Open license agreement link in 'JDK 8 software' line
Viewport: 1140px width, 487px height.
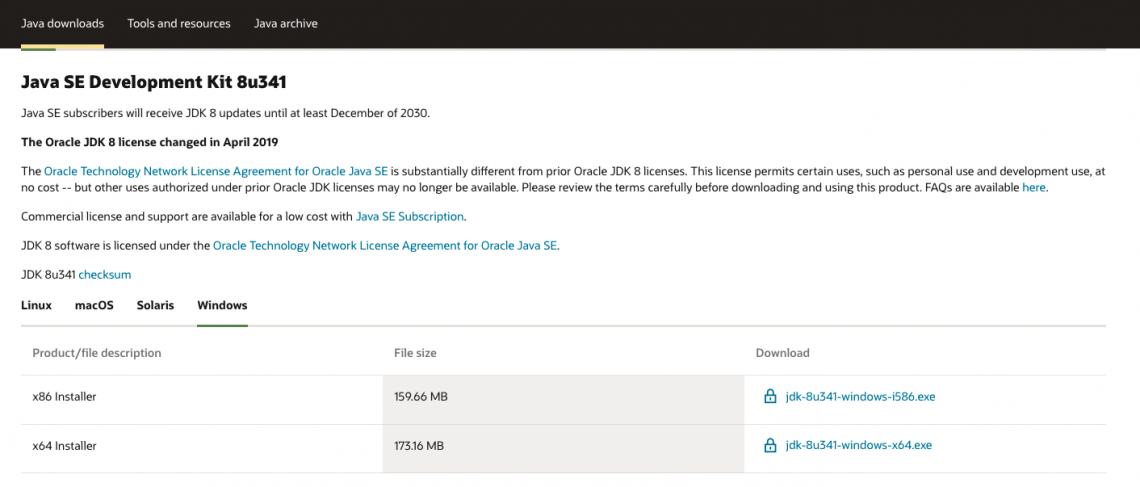pyautogui.click(x=385, y=245)
